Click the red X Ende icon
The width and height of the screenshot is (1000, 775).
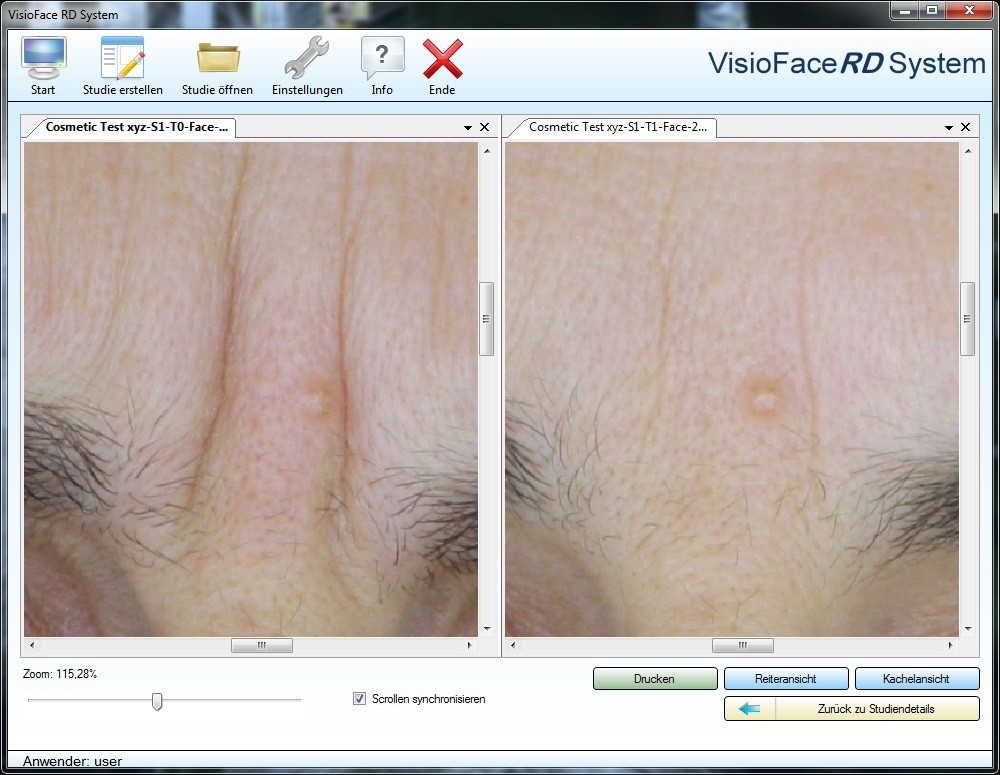442,58
